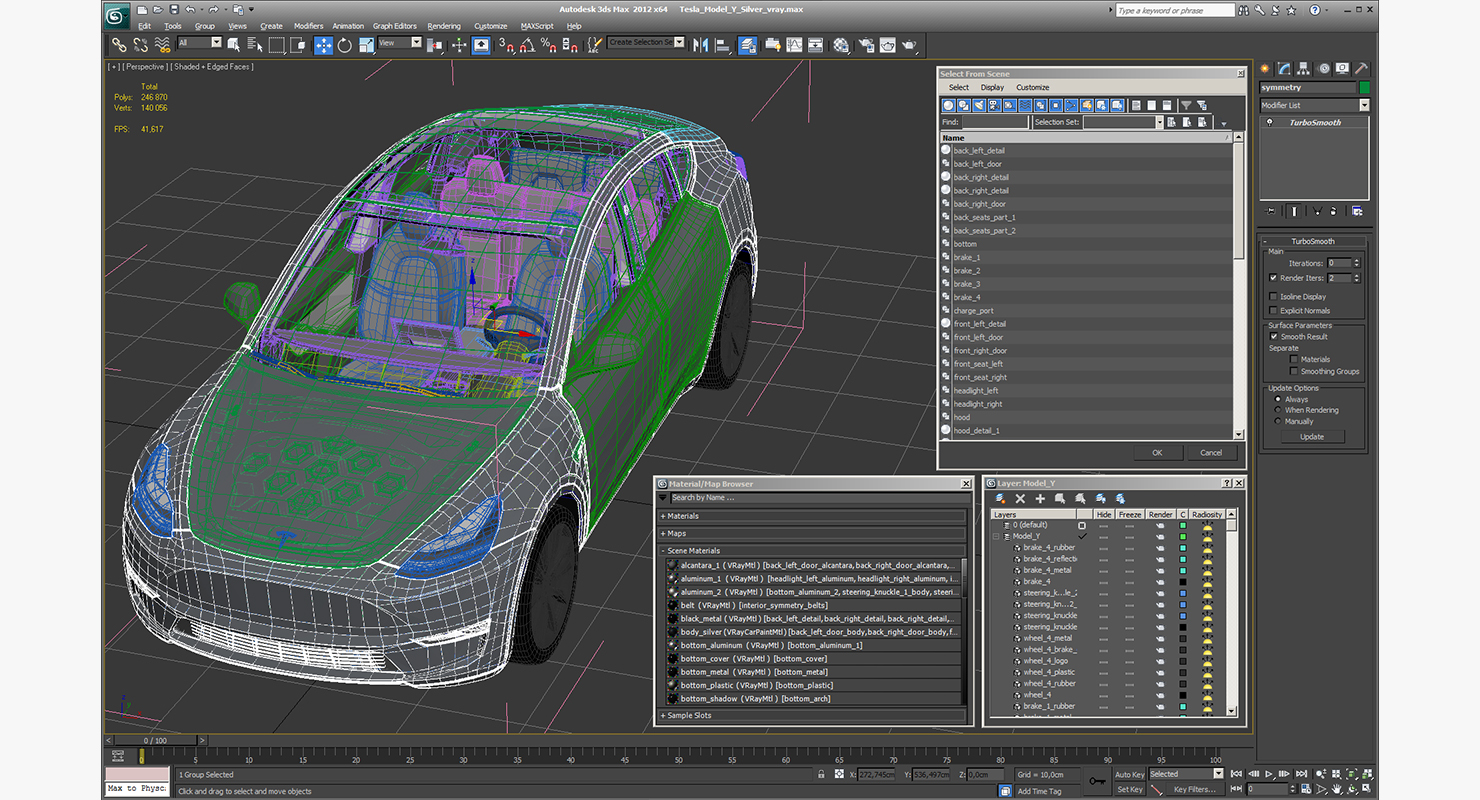Click OK in Select From Scene dialog
This screenshot has height=800, width=1480.
[x=1157, y=452]
